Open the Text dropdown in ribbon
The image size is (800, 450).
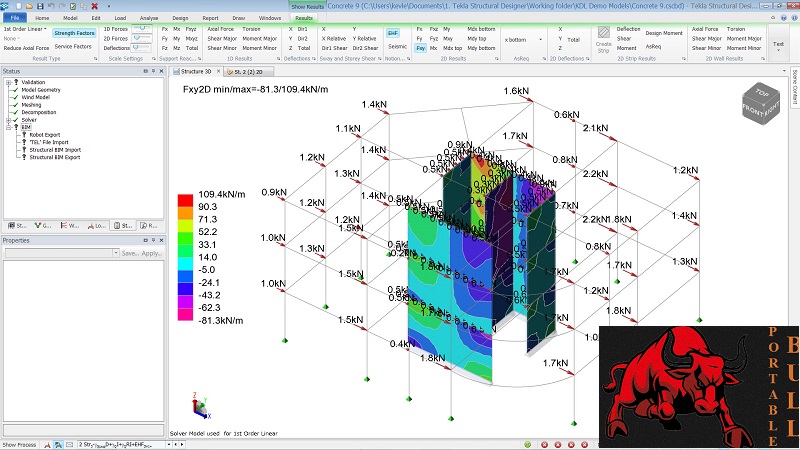(778, 46)
